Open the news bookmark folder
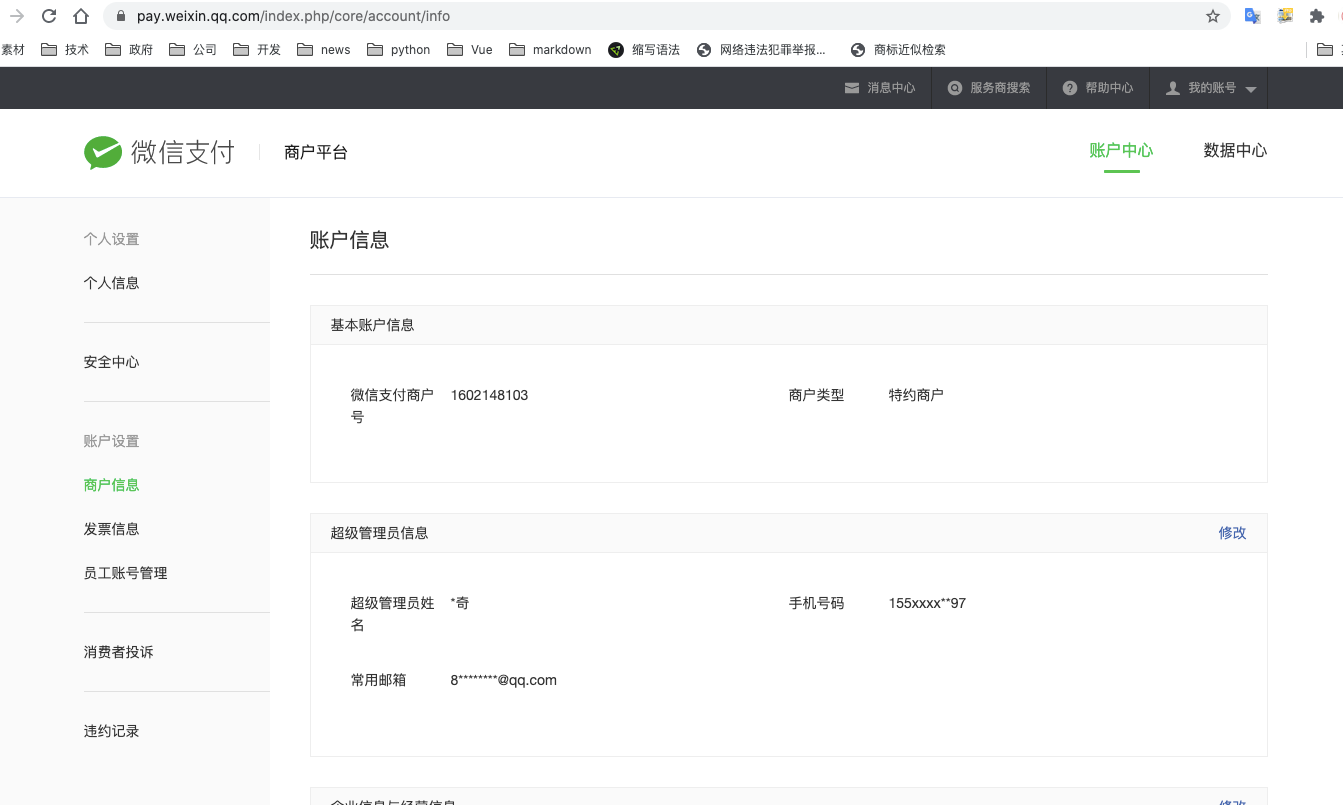 coord(324,49)
